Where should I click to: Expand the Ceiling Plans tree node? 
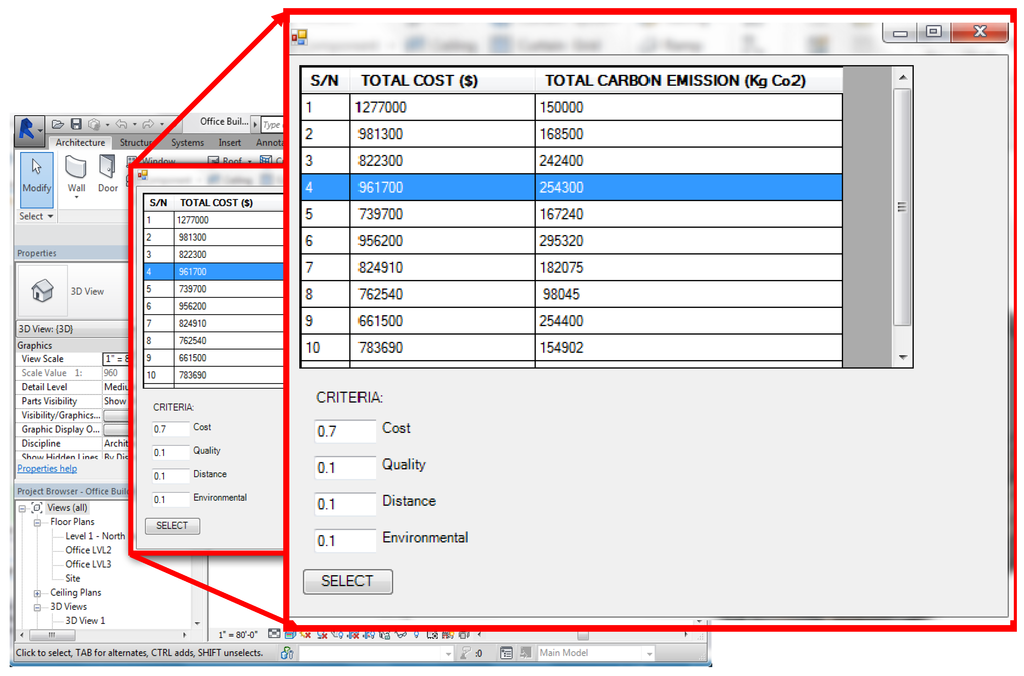(38, 593)
